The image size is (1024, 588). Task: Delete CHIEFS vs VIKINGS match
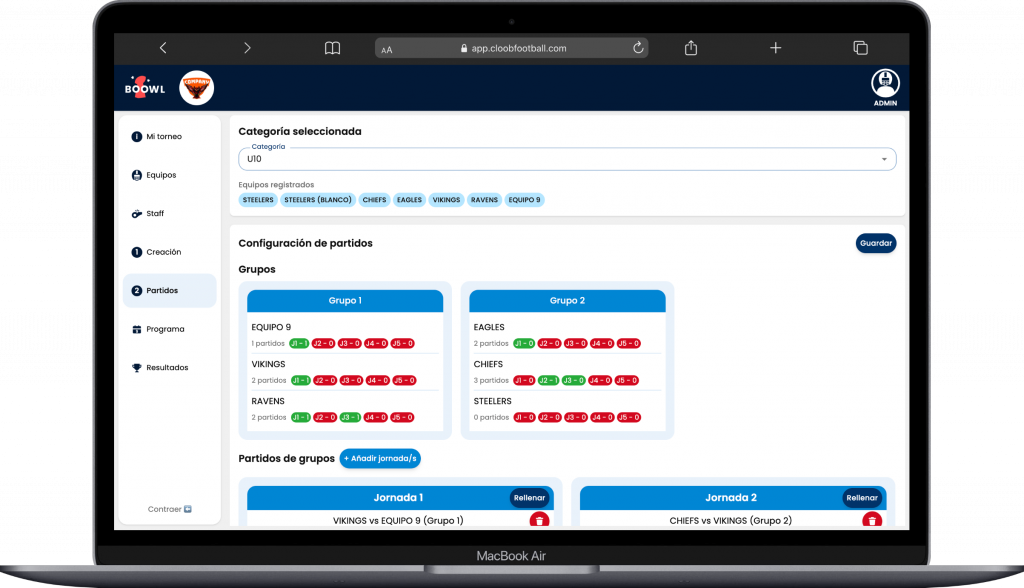(872, 520)
